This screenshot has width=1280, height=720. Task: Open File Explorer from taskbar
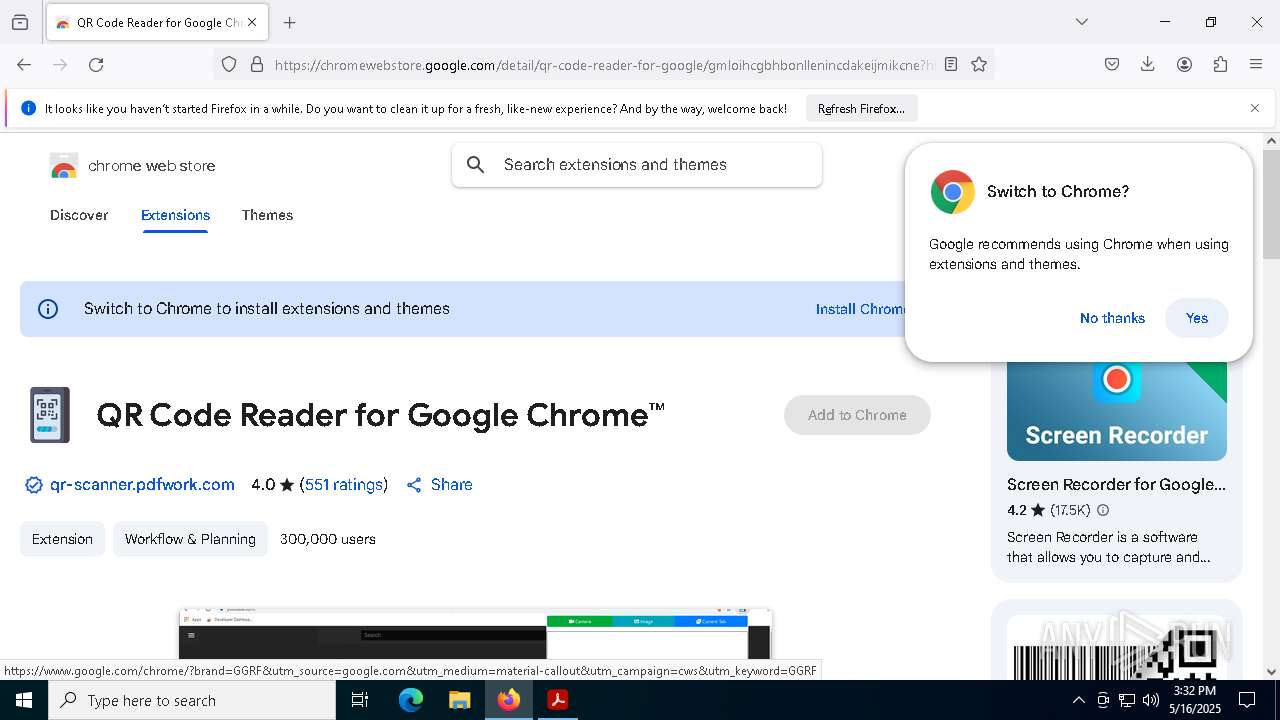point(459,700)
